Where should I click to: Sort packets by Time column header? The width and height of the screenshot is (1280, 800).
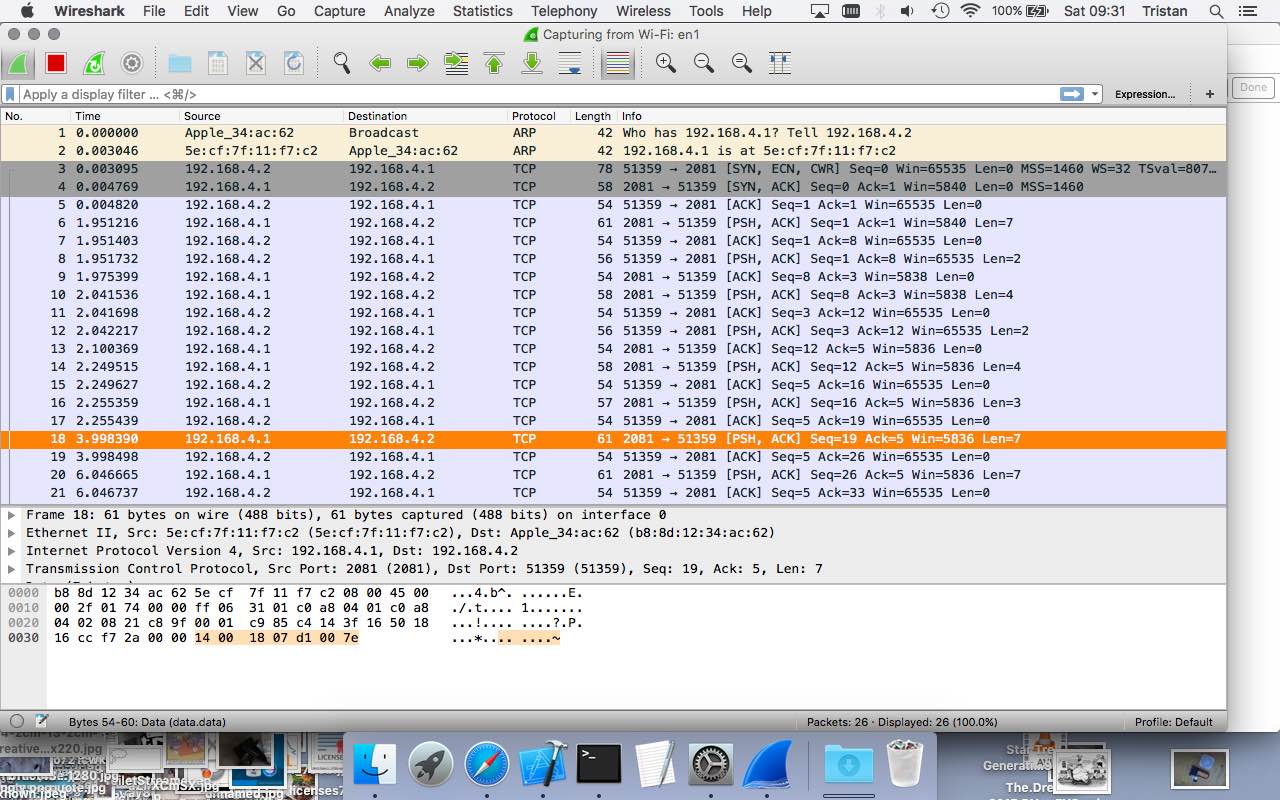pyautogui.click(x=126, y=116)
